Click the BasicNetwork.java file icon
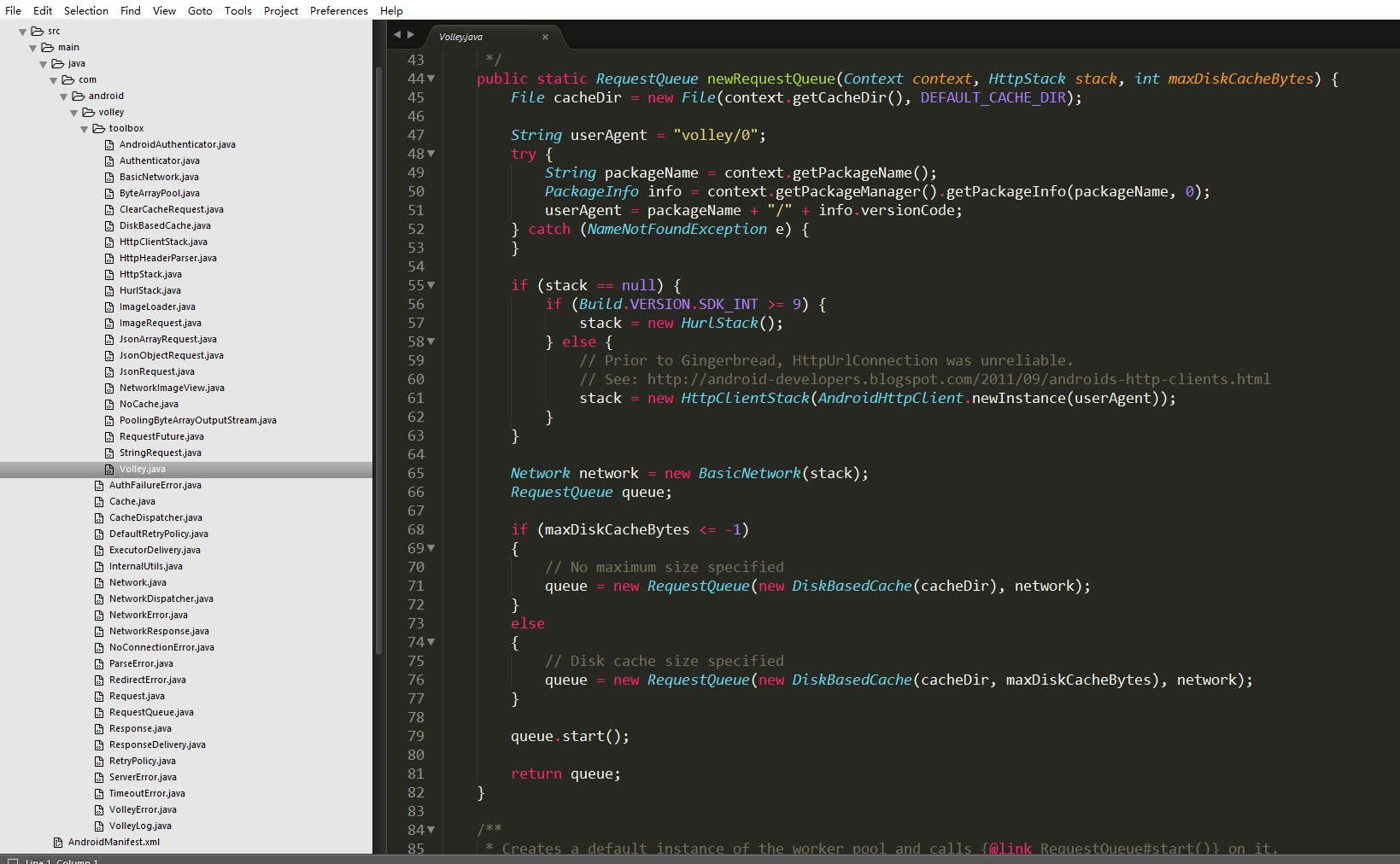 (109, 178)
